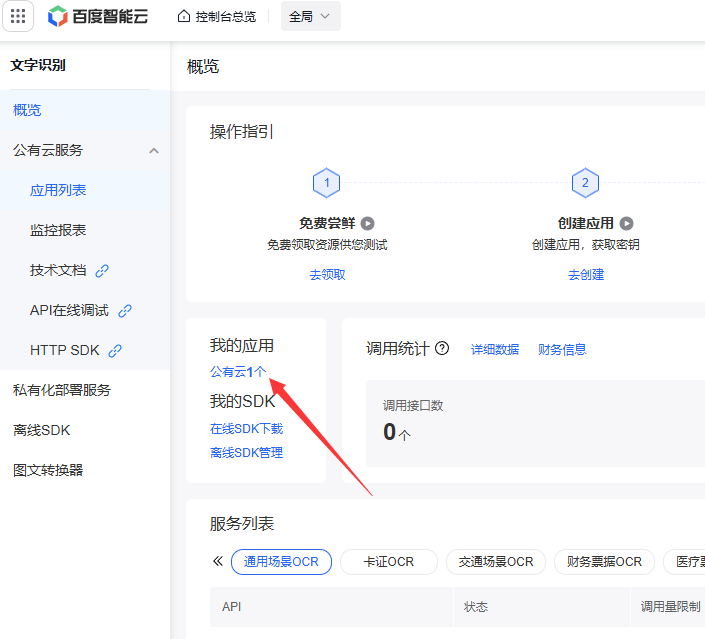This screenshot has width=705, height=639.
Task: Click the 在线SDK下载 link
Action: point(246,428)
